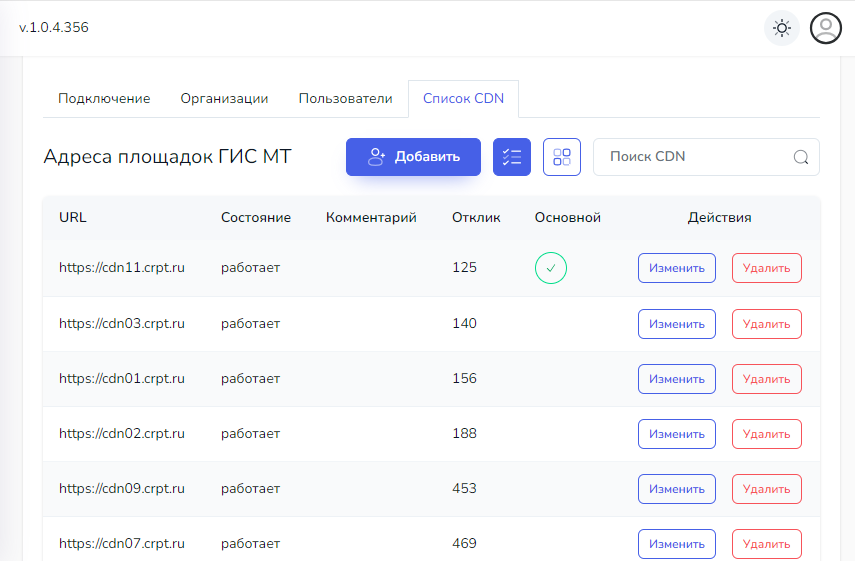
Task: Click the response value 156
Action: [x=465, y=379]
